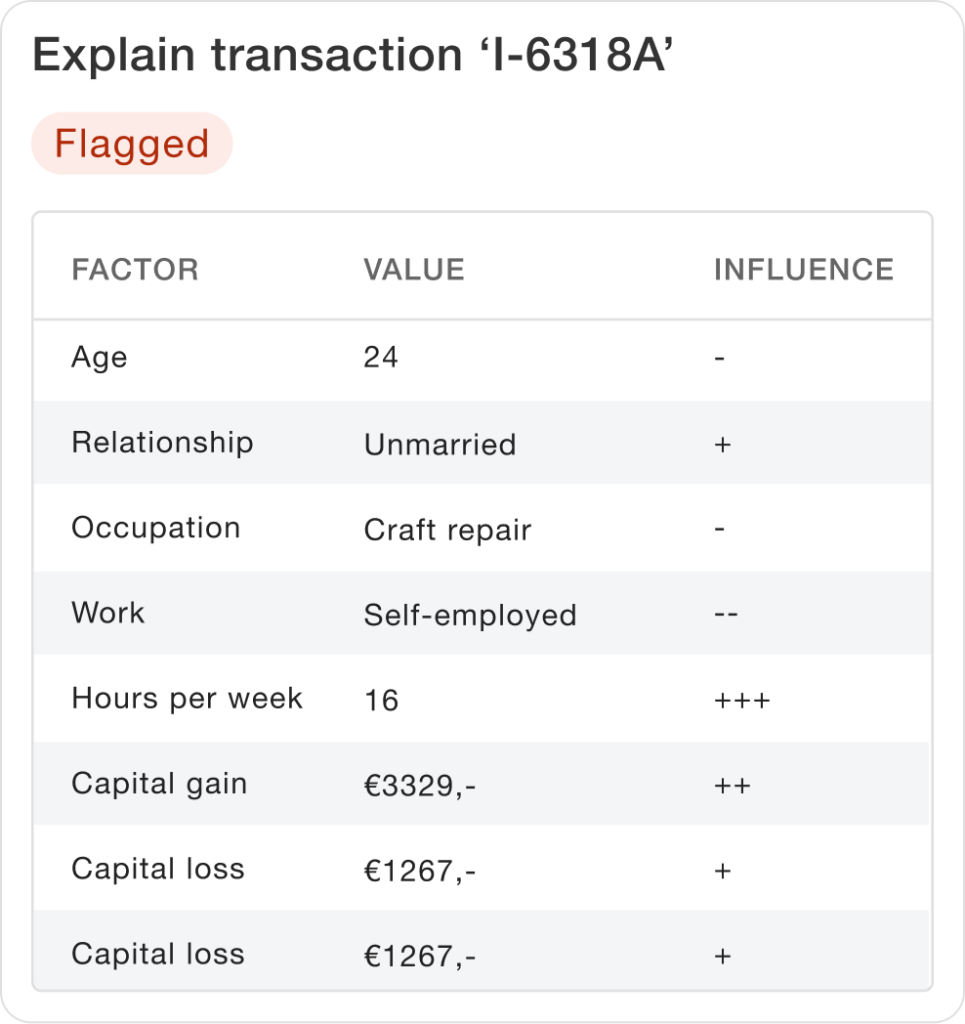Click the €3329,- capital gain value
Screen dimensions: 965x1024
[420, 786]
